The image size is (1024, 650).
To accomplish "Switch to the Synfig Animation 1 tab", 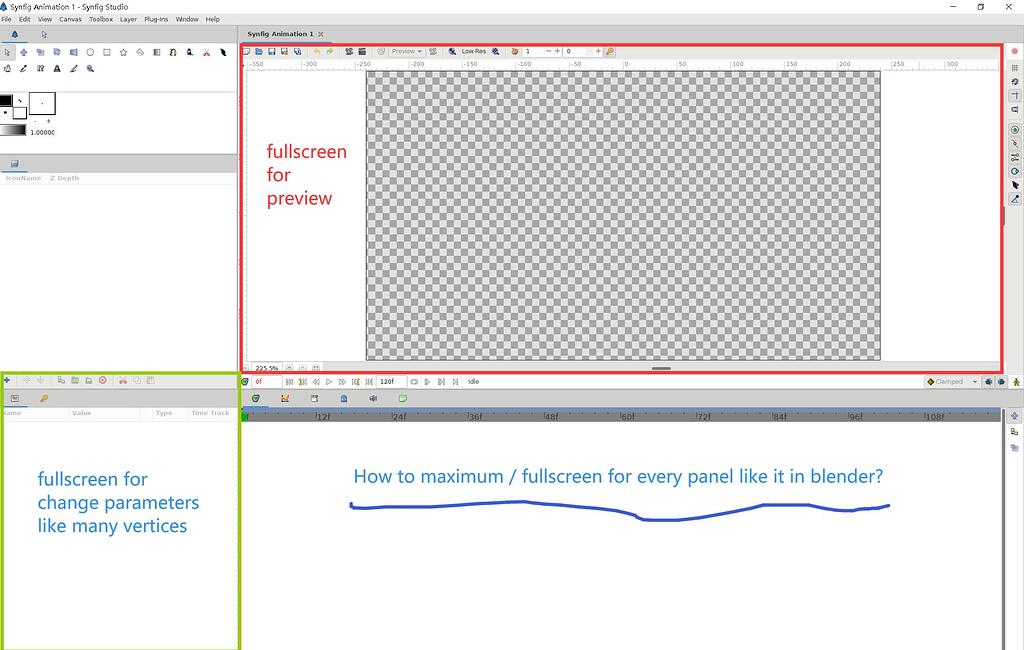I will point(280,33).
